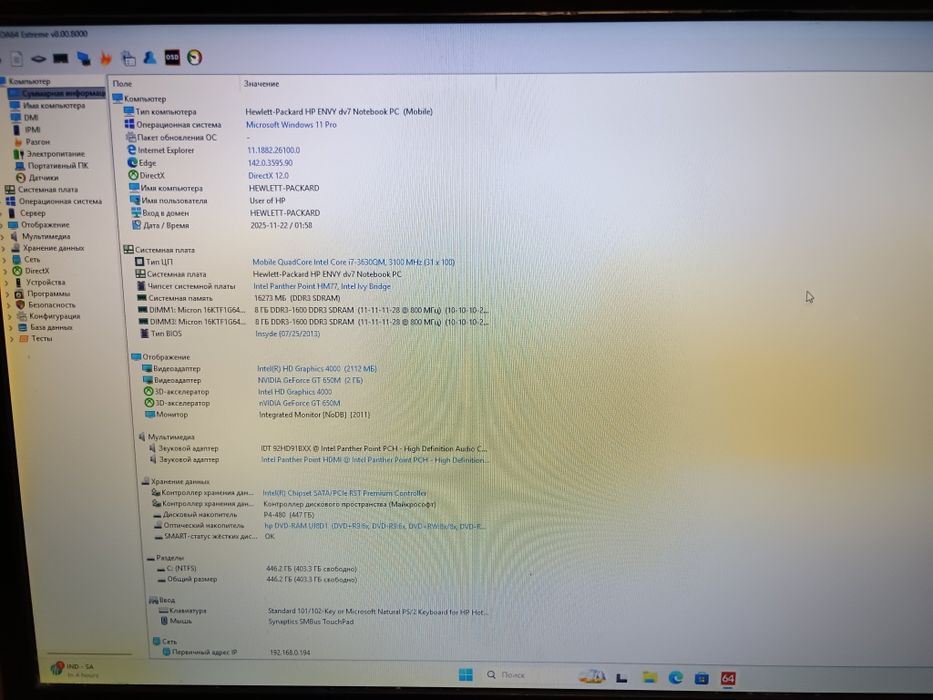
Task: Open the black memory benchmark toolbar icon
Action: pos(60,58)
